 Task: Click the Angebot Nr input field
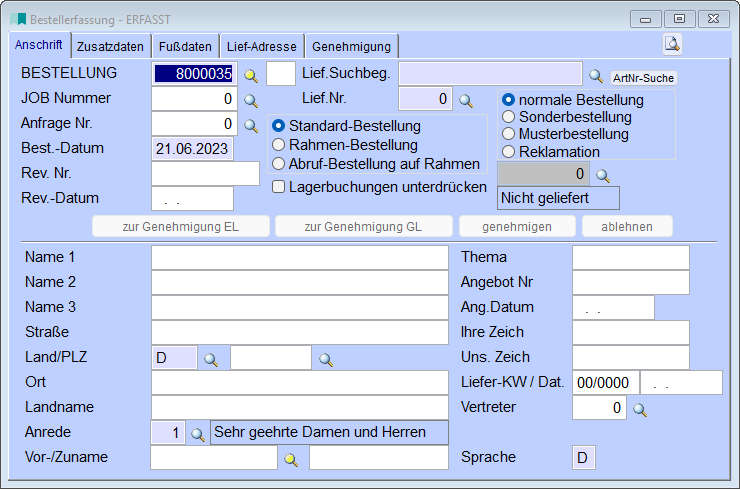click(x=631, y=283)
